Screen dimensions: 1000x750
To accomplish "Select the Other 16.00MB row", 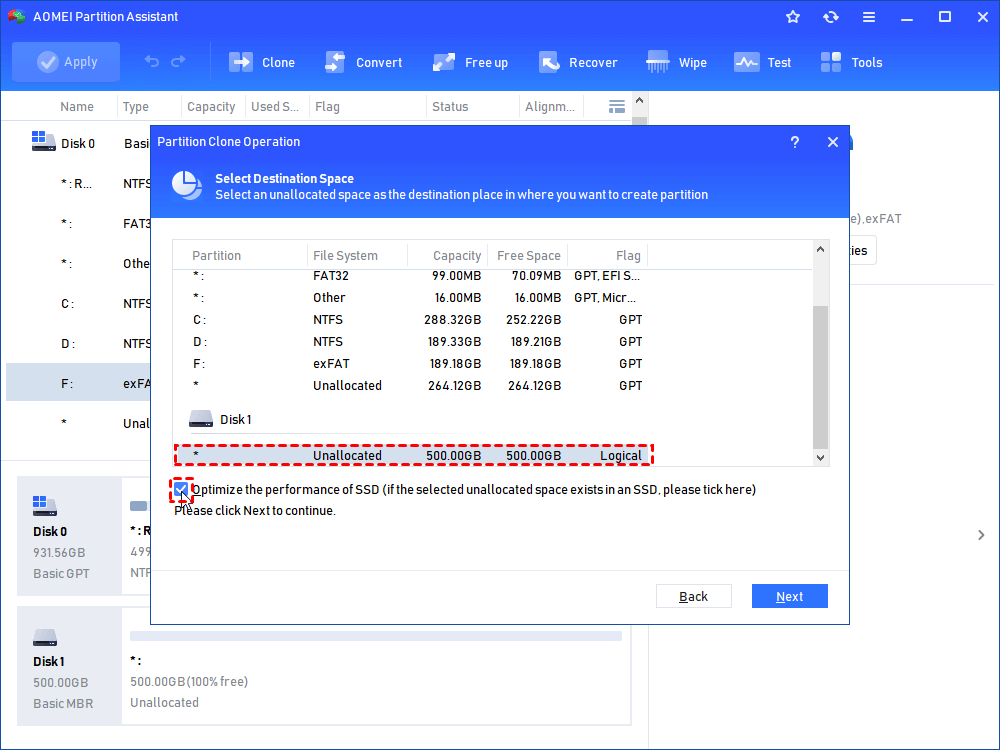I will (x=413, y=298).
